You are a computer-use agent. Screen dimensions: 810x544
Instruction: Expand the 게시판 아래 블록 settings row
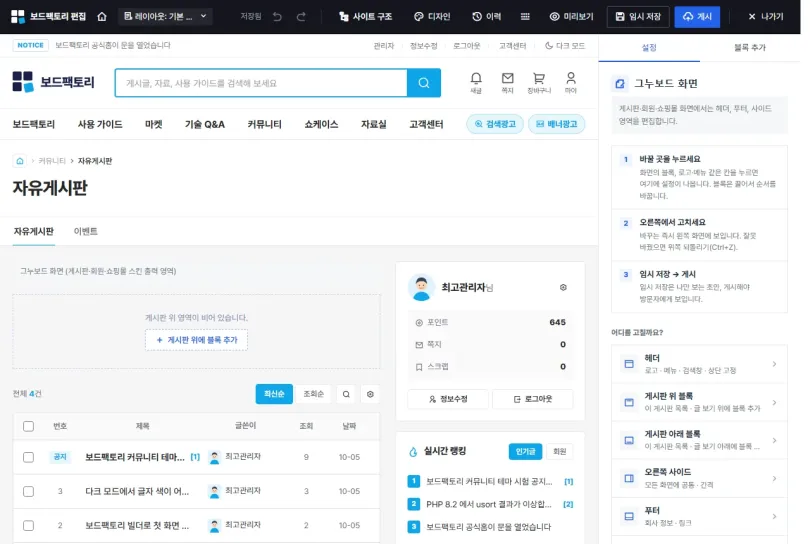[699, 440]
